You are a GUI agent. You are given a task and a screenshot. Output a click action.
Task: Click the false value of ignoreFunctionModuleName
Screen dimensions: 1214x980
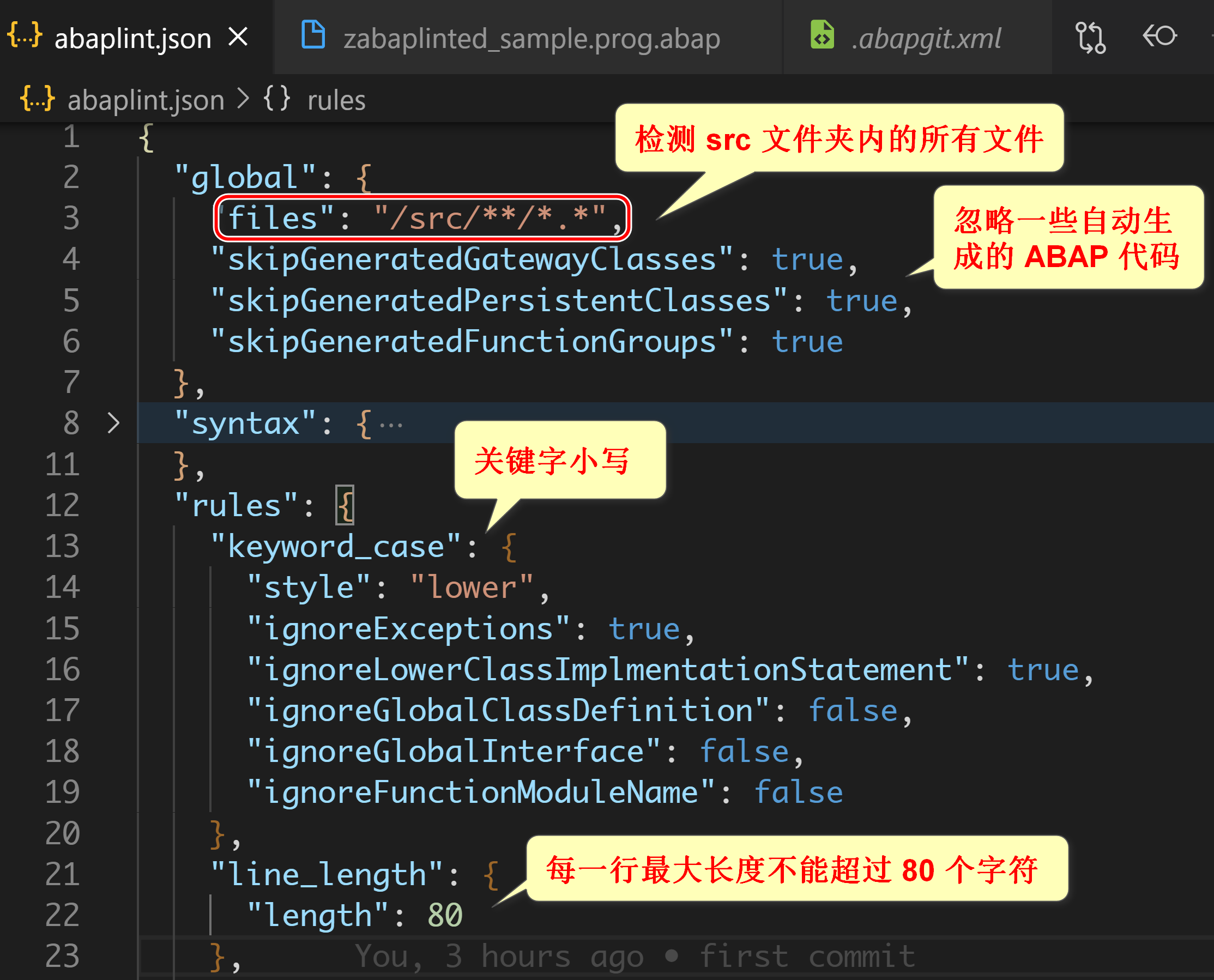coord(798,793)
